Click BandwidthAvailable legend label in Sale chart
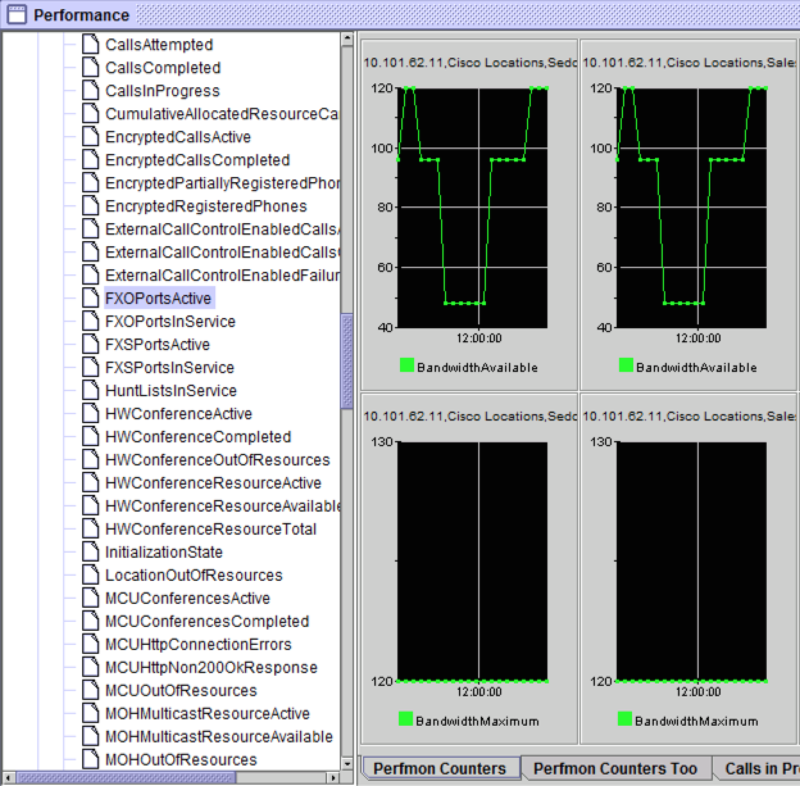 point(696,367)
